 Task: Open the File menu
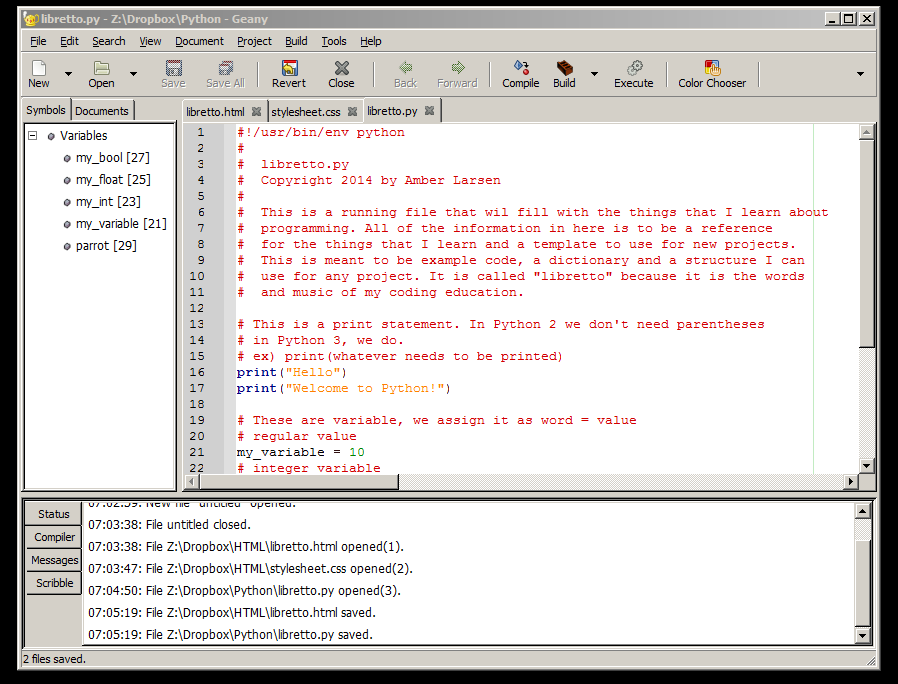click(x=38, y=41)
